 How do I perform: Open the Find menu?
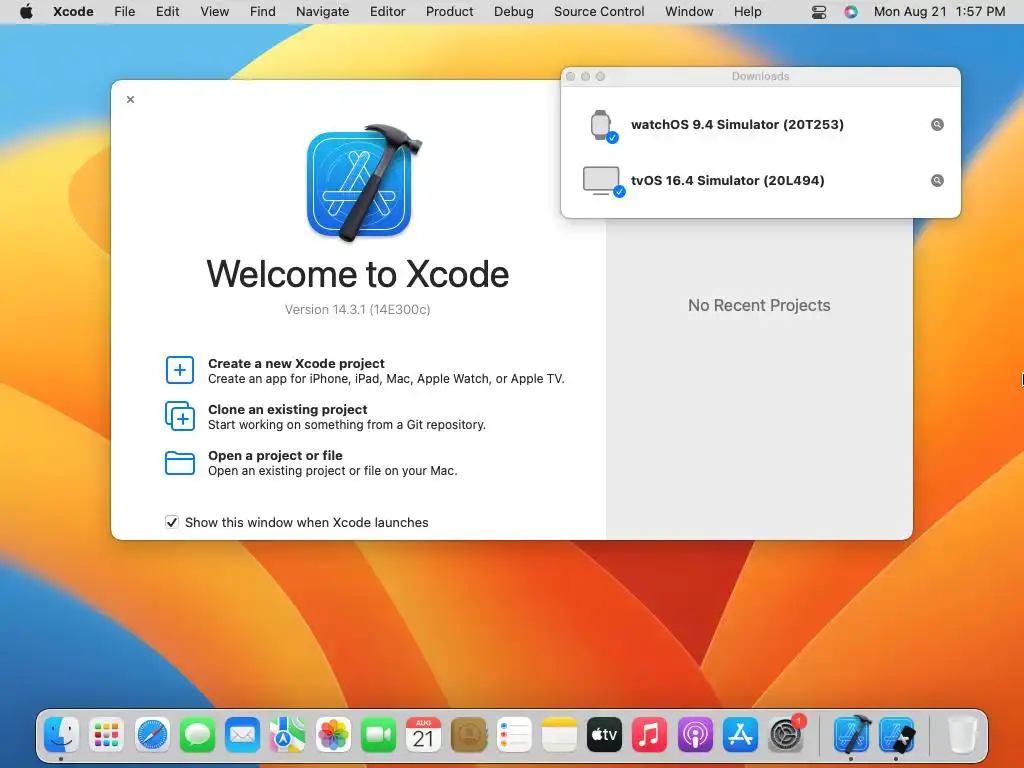tap(263, 12)
